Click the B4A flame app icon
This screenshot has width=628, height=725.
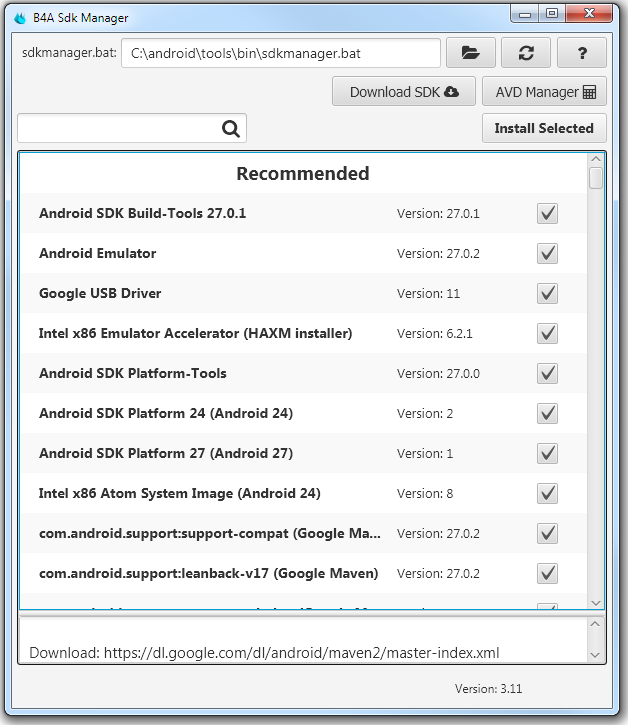click(x=20, y=18)
